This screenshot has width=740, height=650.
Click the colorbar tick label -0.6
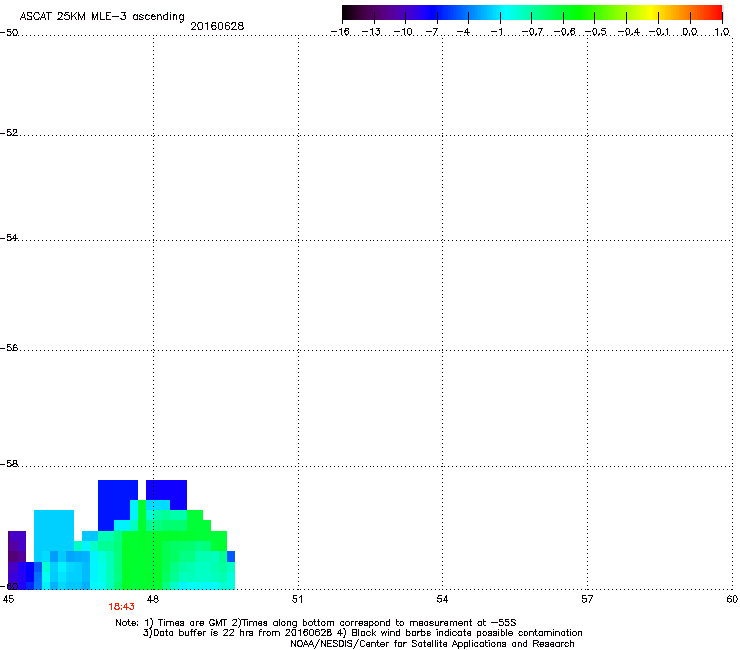[564, 32]
